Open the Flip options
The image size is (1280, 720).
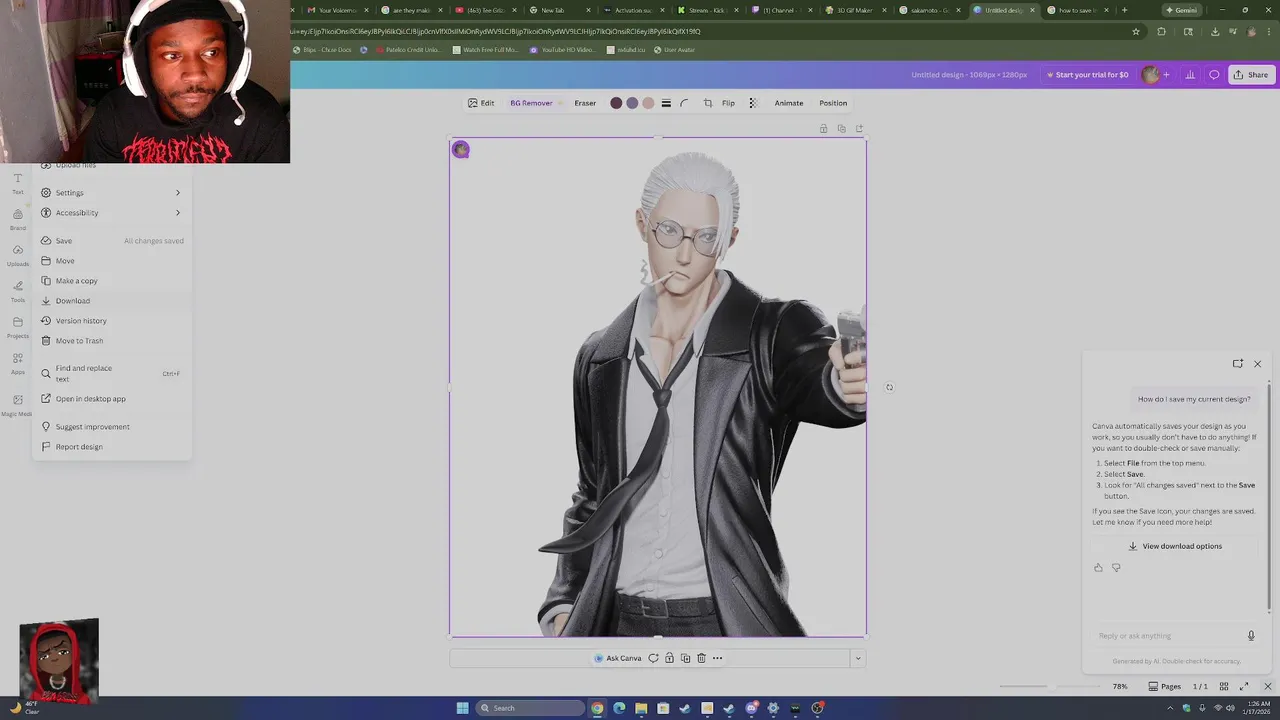click(728, 103)
